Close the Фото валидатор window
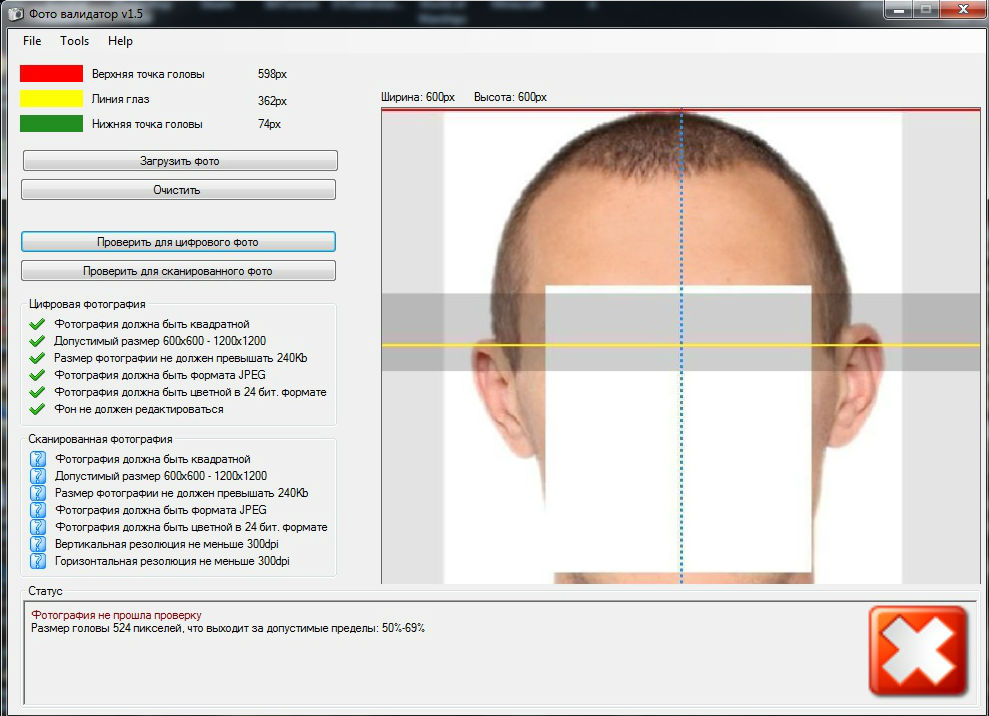989x716 pixels. (963, 10)
